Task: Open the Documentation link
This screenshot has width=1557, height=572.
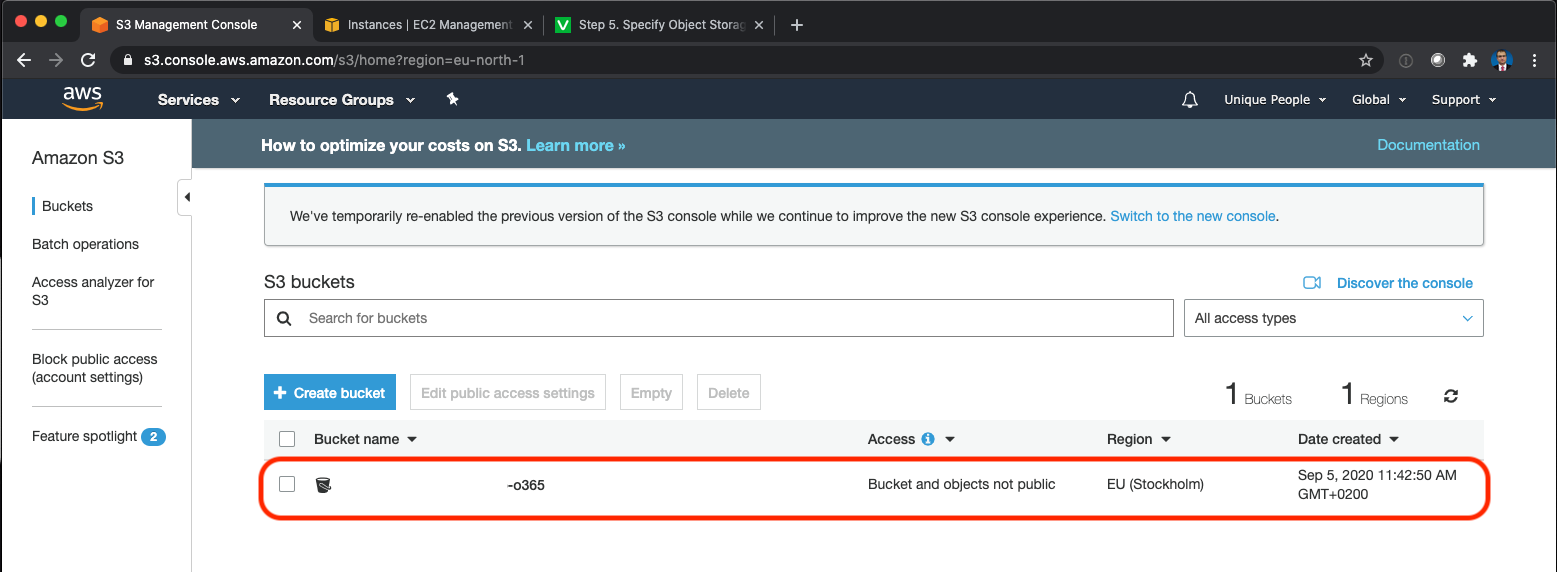Action: coord(1428,145)
